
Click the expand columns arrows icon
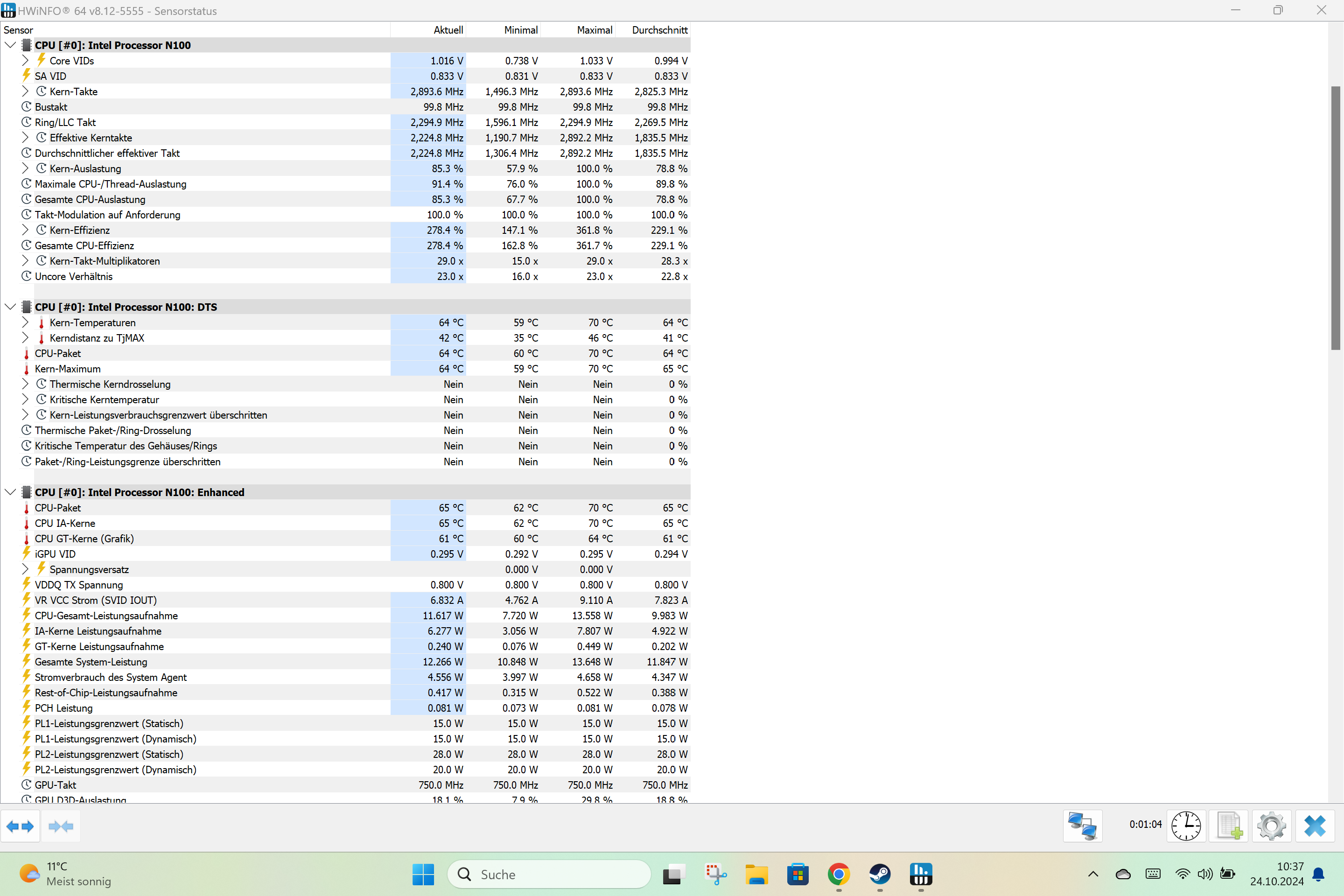[20, 826]
